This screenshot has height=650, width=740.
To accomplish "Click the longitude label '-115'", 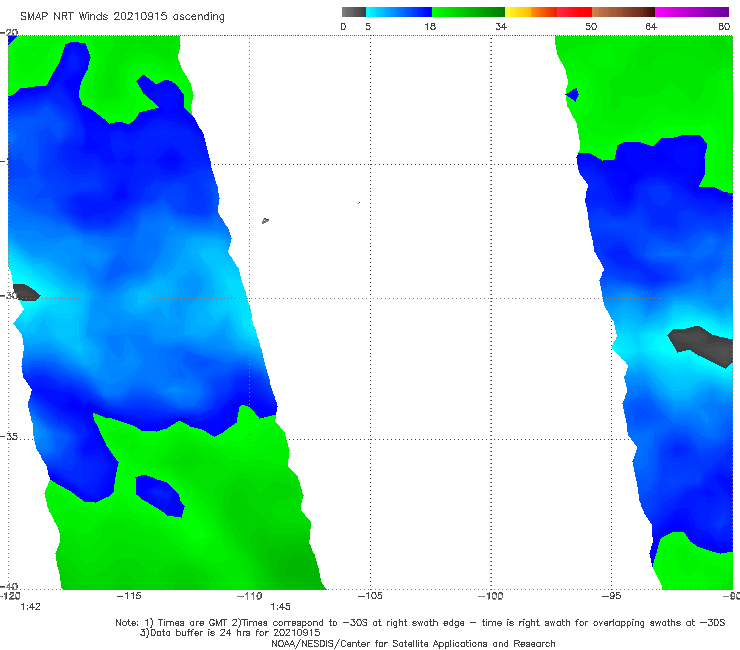I will tap(129, 596).
